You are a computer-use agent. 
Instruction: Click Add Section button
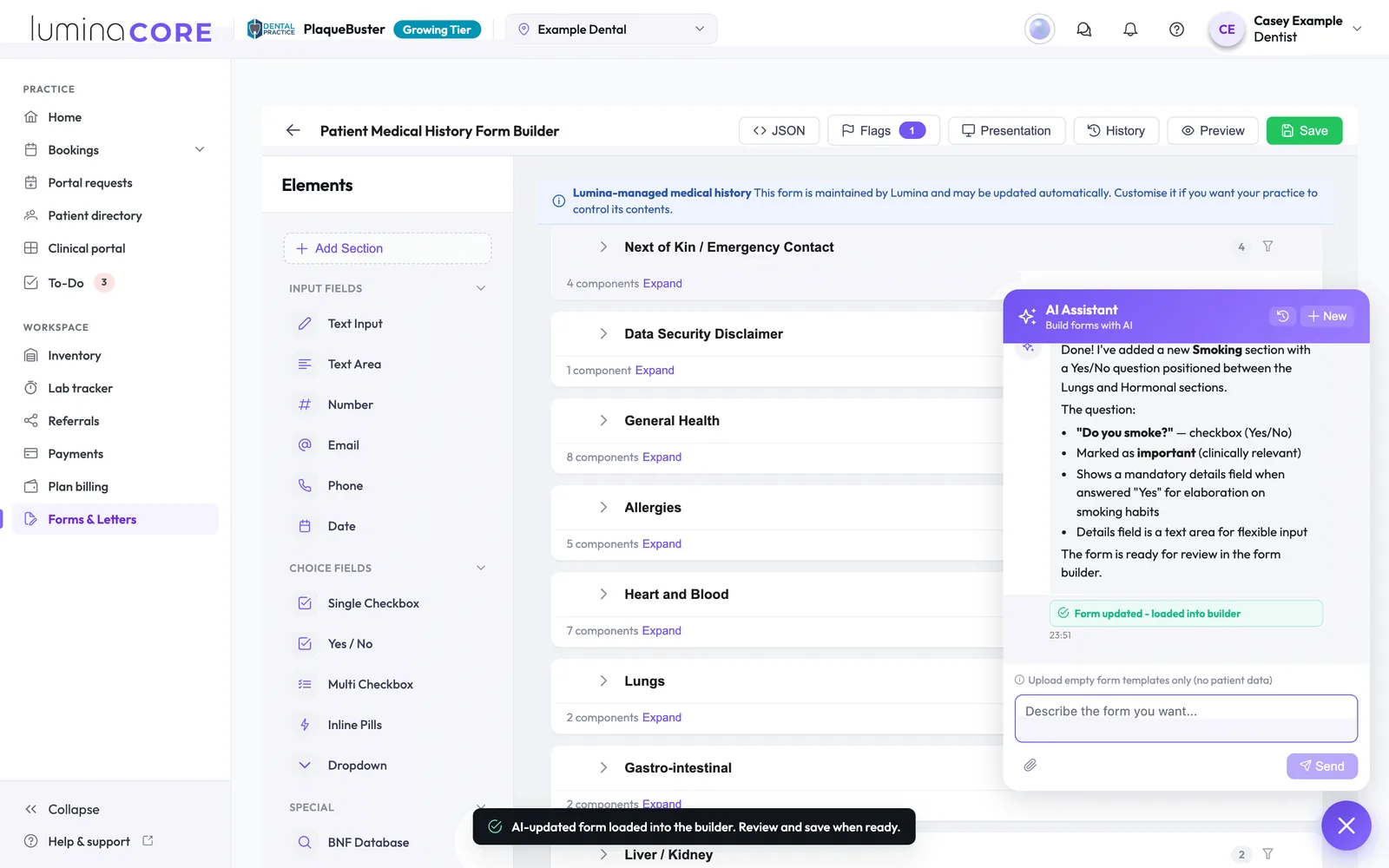[x=388, y=248]
